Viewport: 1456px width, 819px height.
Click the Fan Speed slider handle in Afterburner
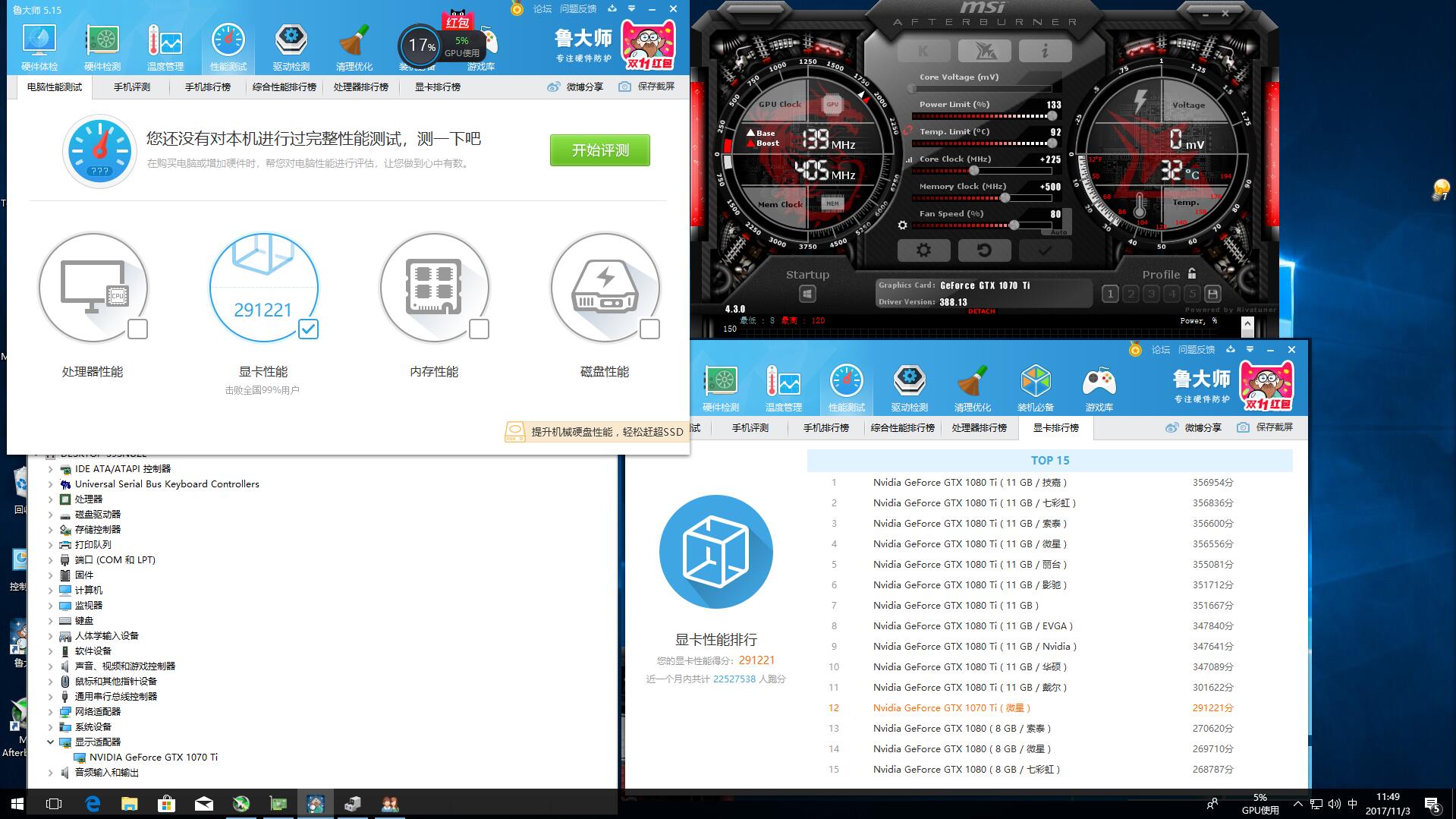coord(1014,225)
